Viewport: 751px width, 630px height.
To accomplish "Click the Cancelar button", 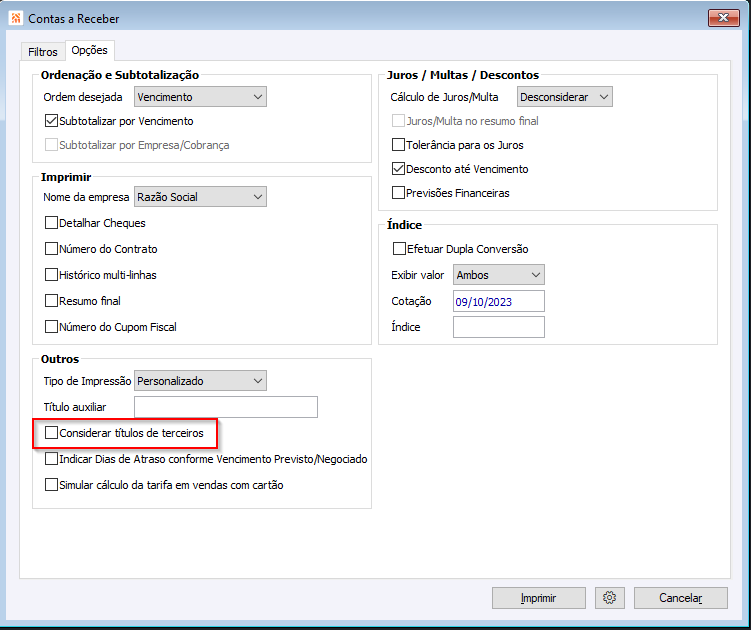I will click(x=681, y=598).
